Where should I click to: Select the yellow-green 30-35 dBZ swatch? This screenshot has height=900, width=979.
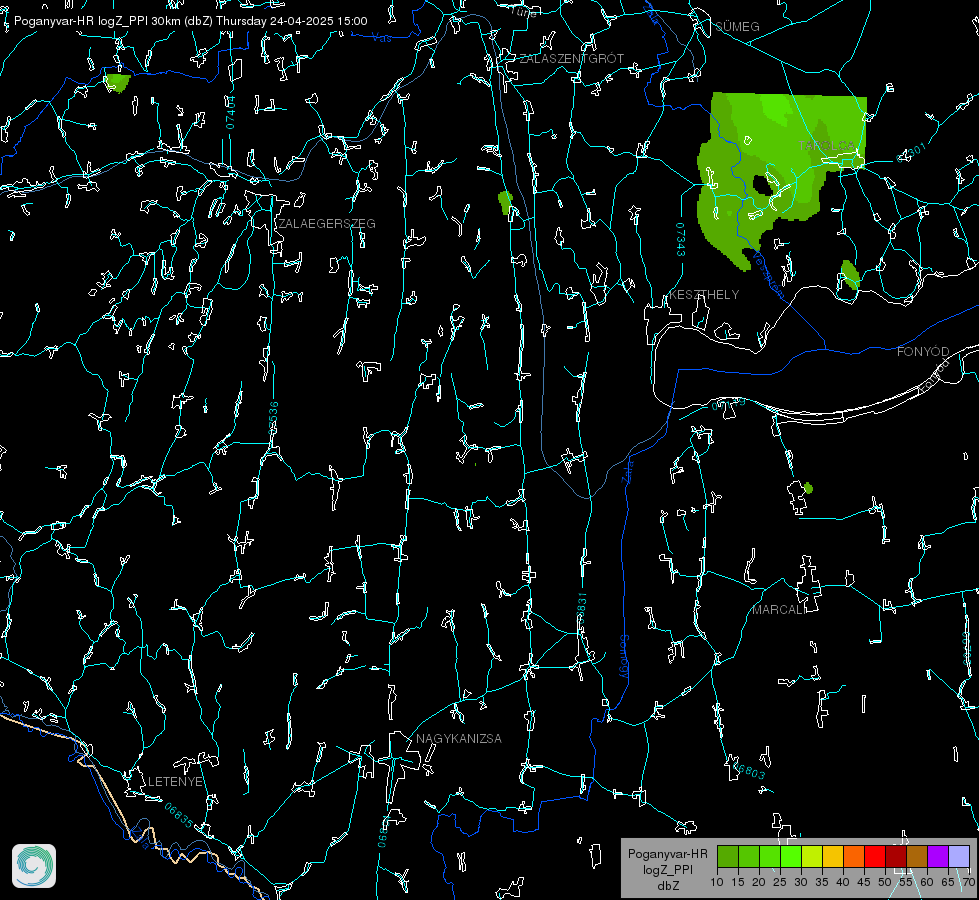pos(812,856)
